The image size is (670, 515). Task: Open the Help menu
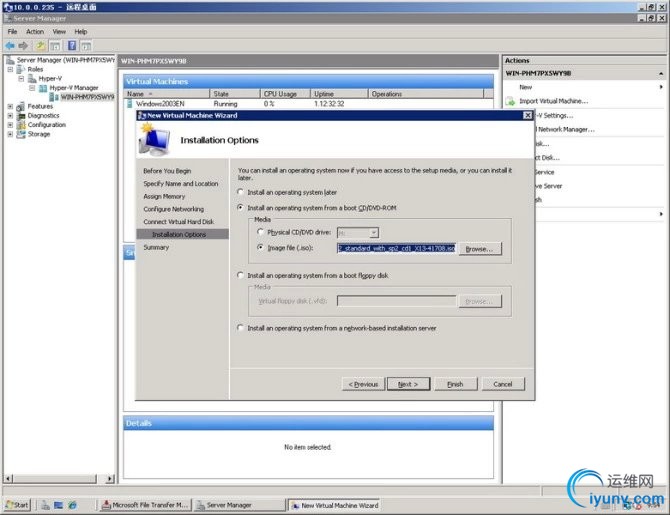(80, 32)
